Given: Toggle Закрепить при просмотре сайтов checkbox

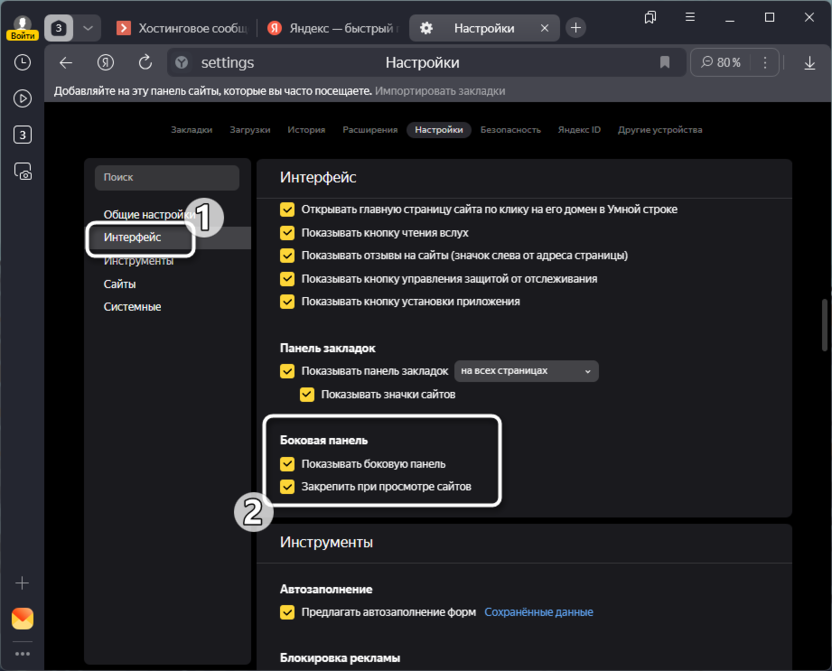Looking at the screenshot, I should 287,487.
